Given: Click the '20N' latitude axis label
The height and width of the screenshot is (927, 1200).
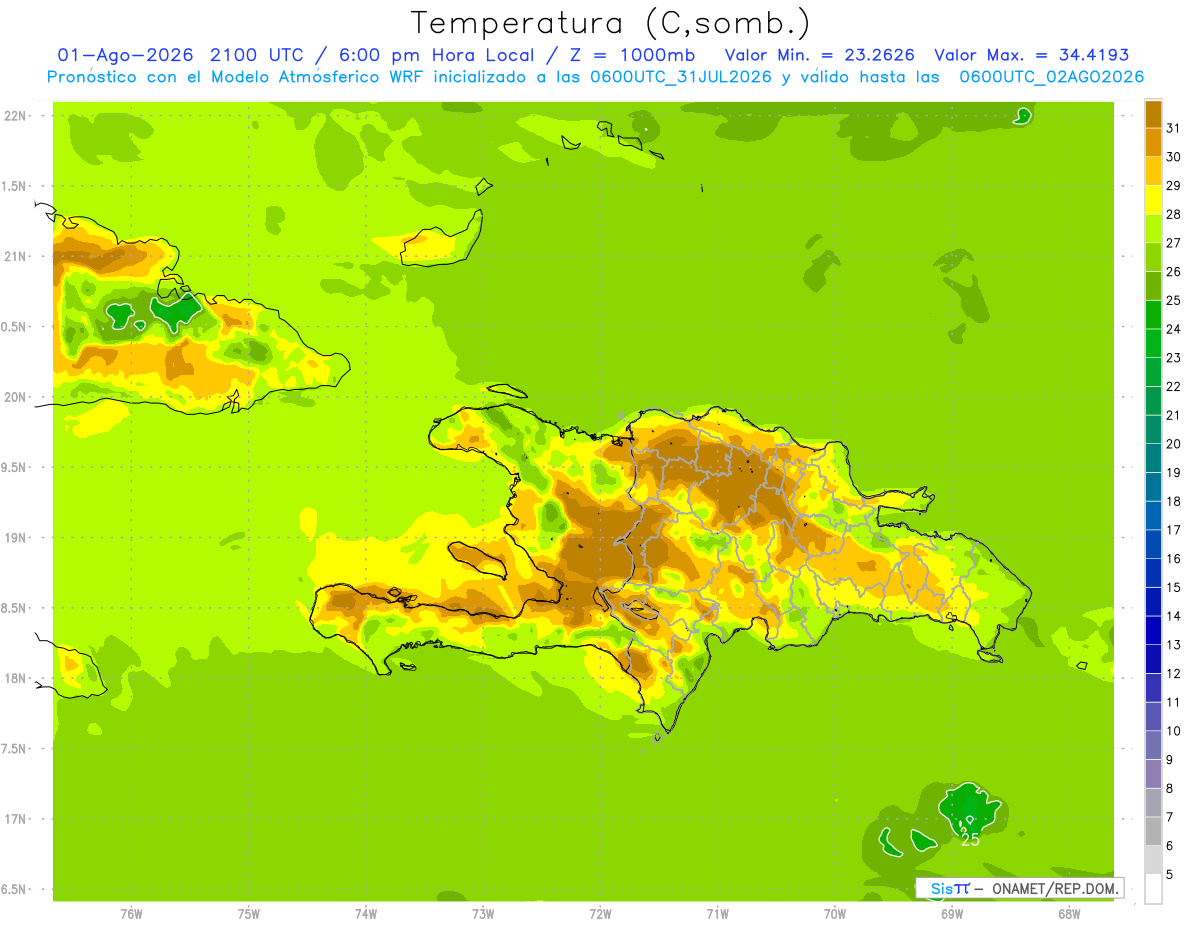Looking at the screenshot, I should pyautogui.click(x=15, y=397).
